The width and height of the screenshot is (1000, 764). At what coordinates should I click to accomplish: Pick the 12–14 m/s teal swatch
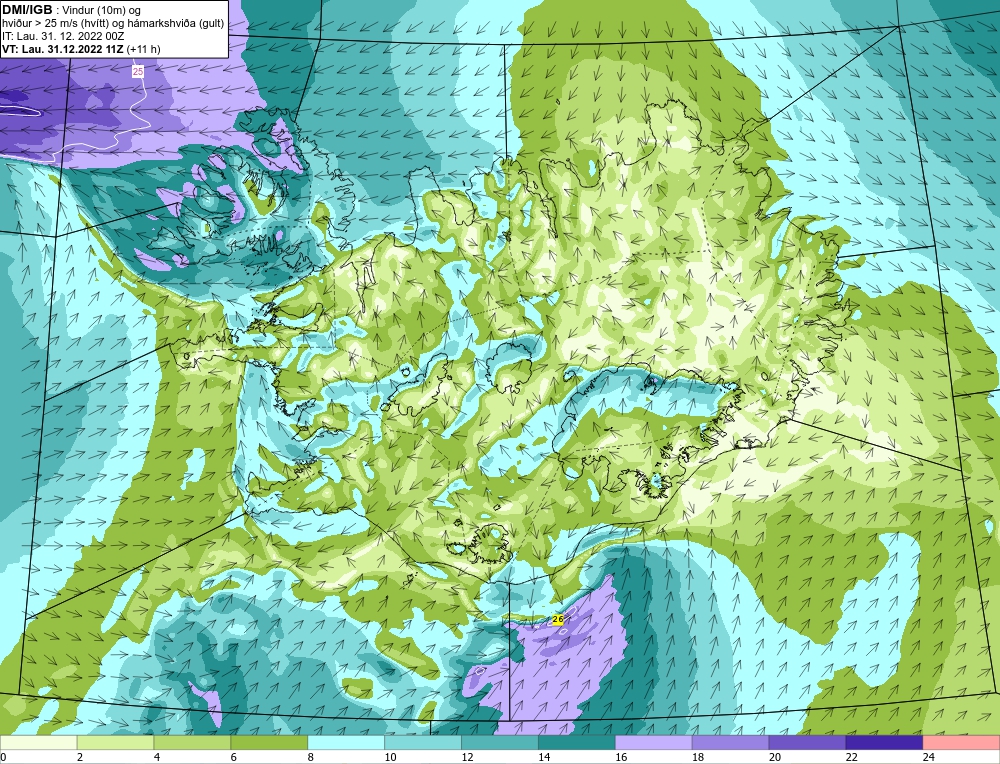pos(500,742)
